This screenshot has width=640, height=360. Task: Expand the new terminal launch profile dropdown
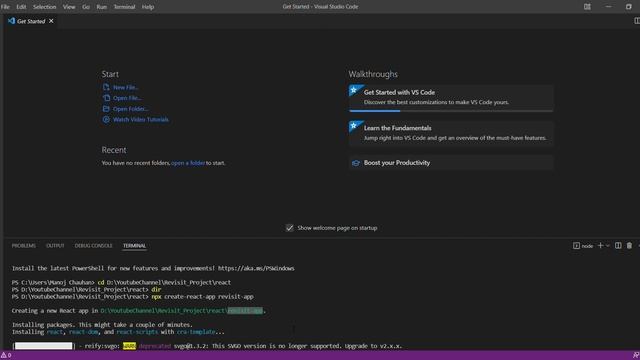608,246
